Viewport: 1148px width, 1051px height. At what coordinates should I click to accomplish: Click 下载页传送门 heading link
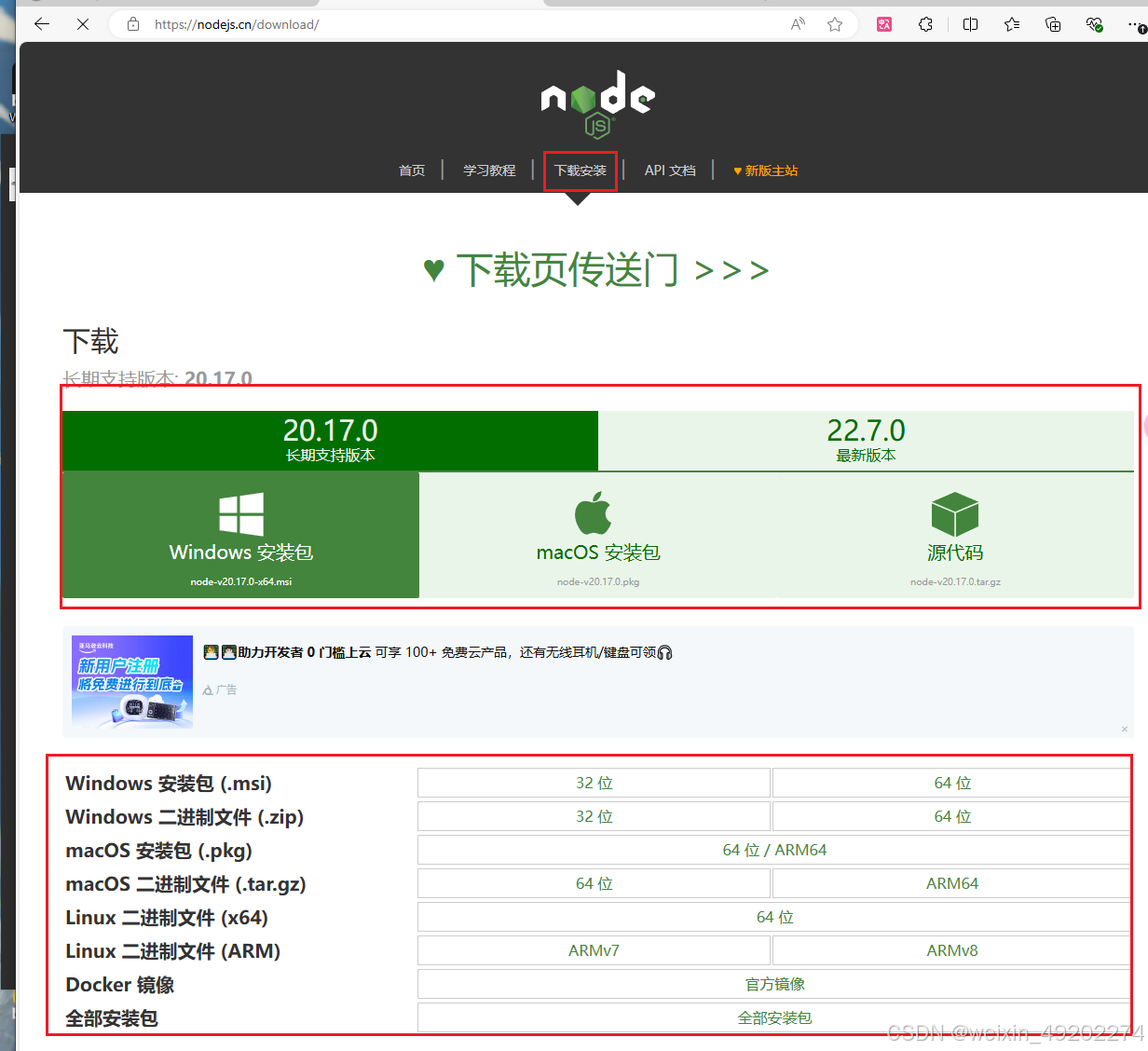point(596,270)
